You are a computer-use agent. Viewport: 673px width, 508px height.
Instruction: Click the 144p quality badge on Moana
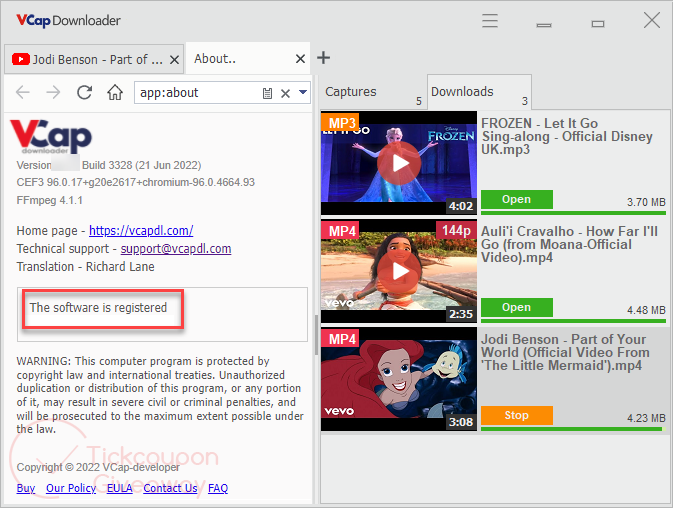point(456,230)
